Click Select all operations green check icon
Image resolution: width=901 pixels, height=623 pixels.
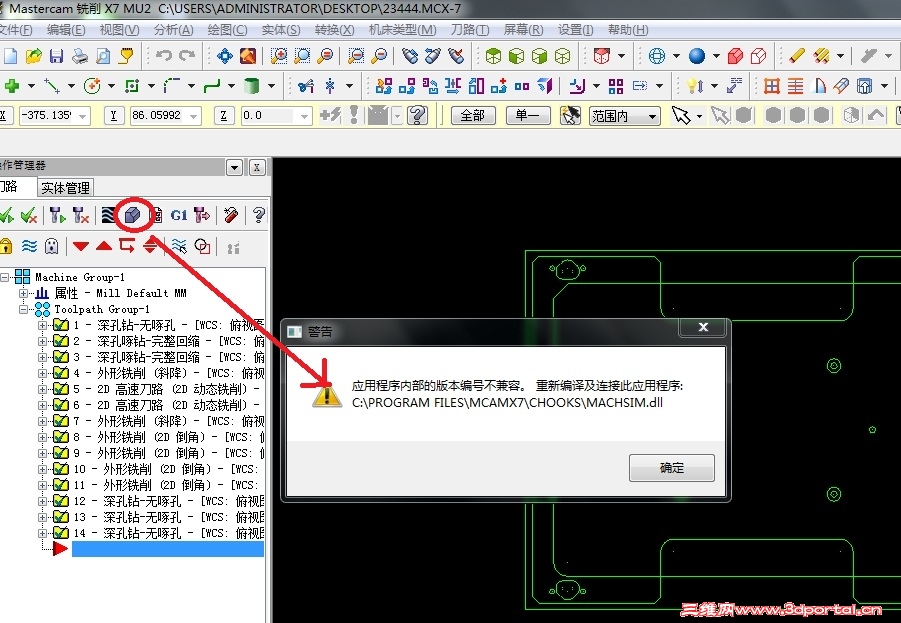coord(7,216)
